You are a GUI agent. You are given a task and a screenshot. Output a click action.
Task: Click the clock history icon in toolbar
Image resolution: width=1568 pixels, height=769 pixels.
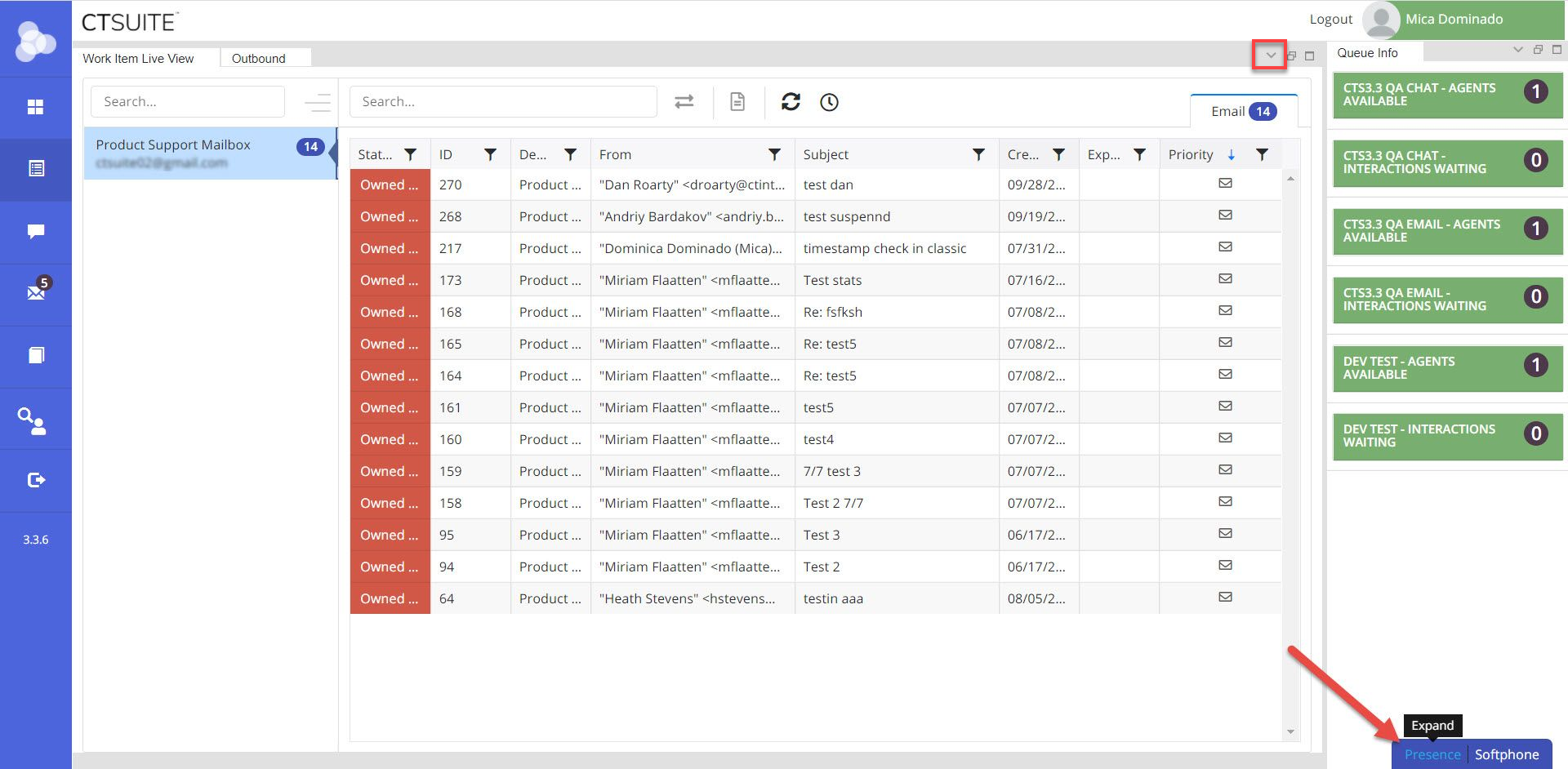[x=829, y=102]
